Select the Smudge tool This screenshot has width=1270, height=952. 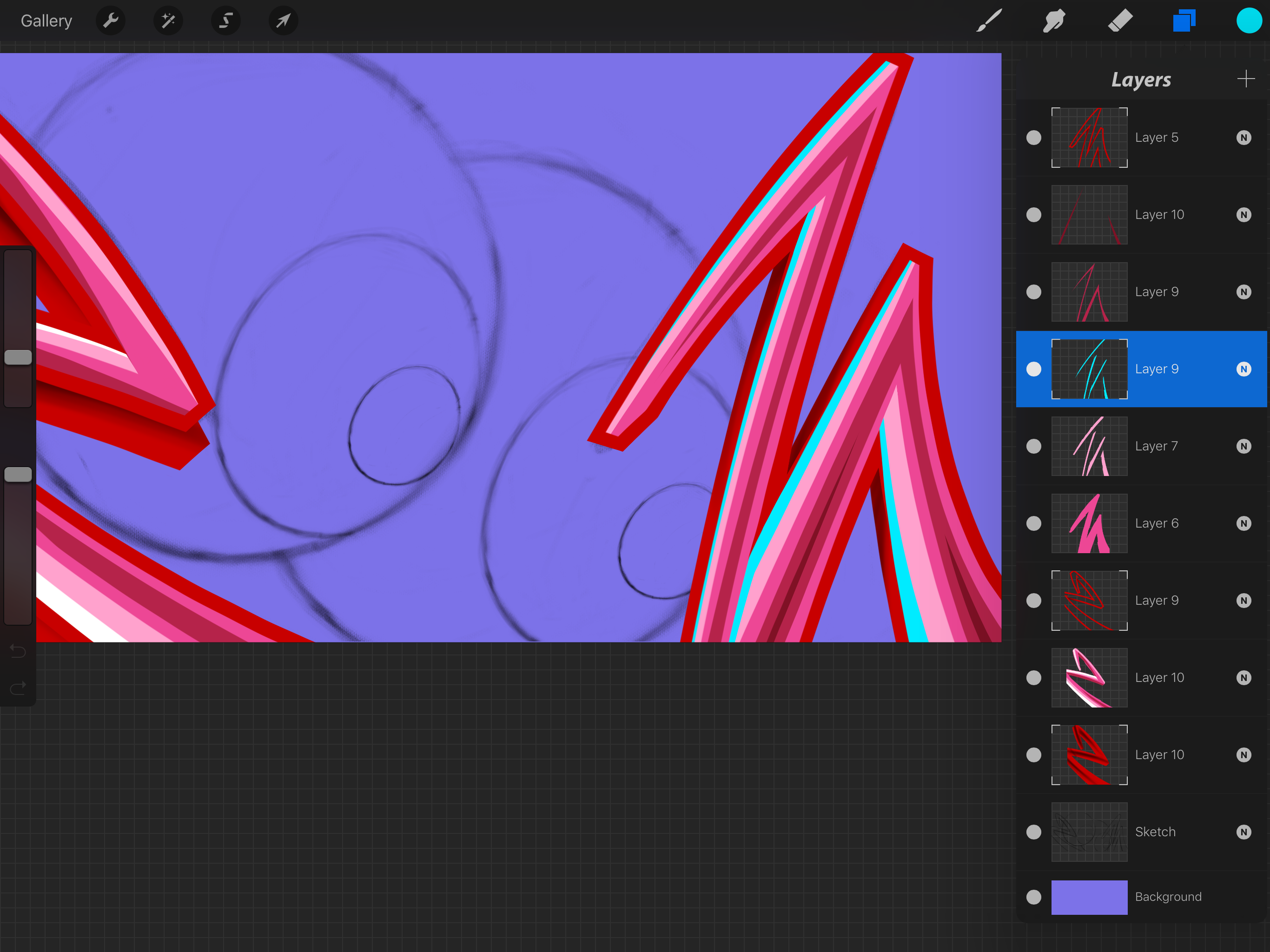coord(1054,21)
